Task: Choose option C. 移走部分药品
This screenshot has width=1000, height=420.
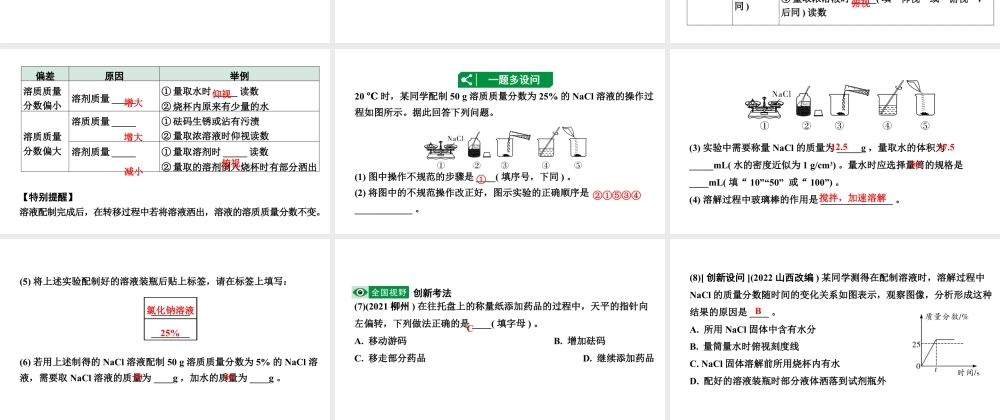Action: [x=390, y=358]
